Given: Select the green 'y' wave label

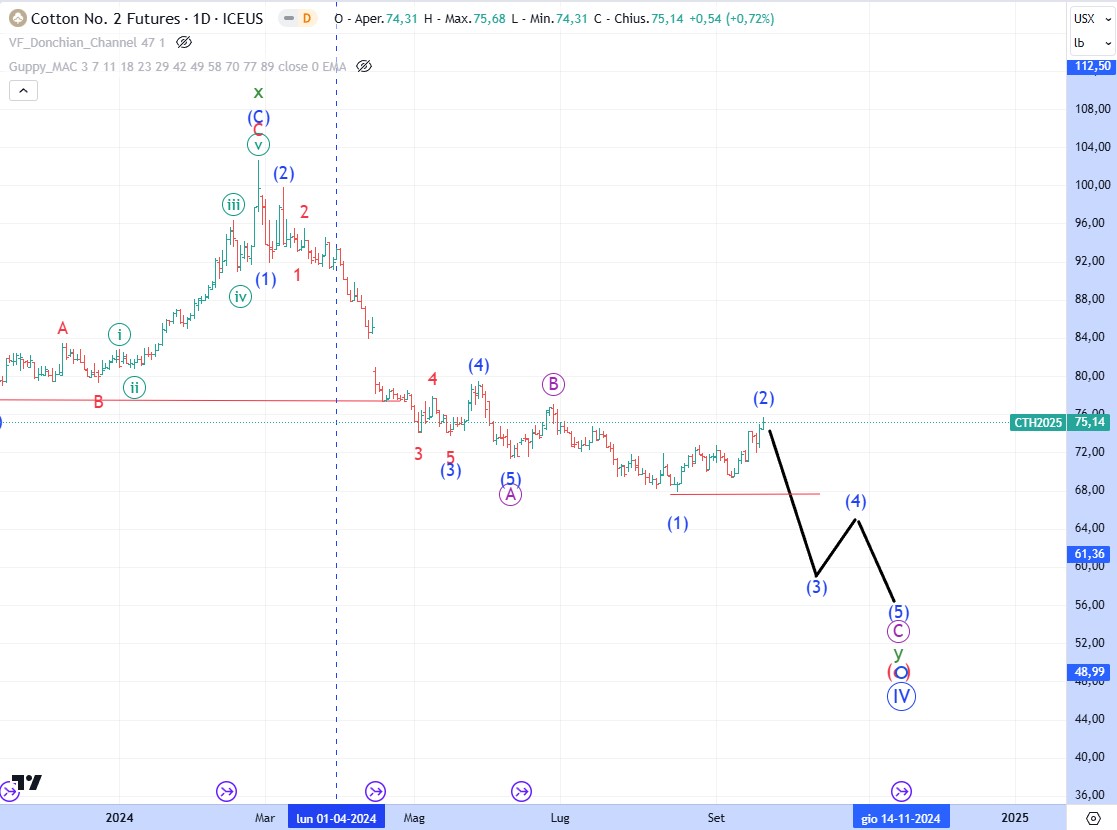Looking at the screenshot, I should click(898, 653).
